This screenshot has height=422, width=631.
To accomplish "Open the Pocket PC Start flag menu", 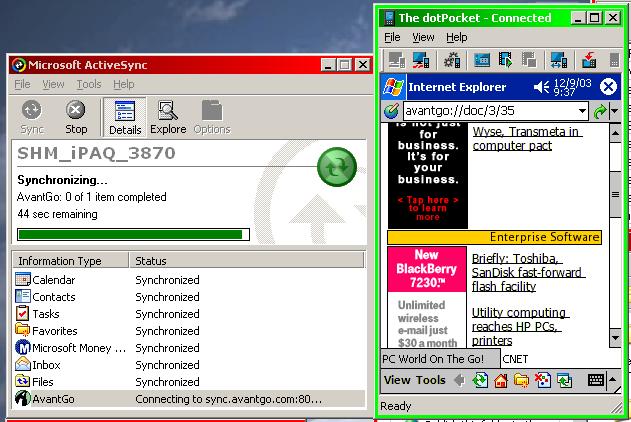I will [393, 87].
